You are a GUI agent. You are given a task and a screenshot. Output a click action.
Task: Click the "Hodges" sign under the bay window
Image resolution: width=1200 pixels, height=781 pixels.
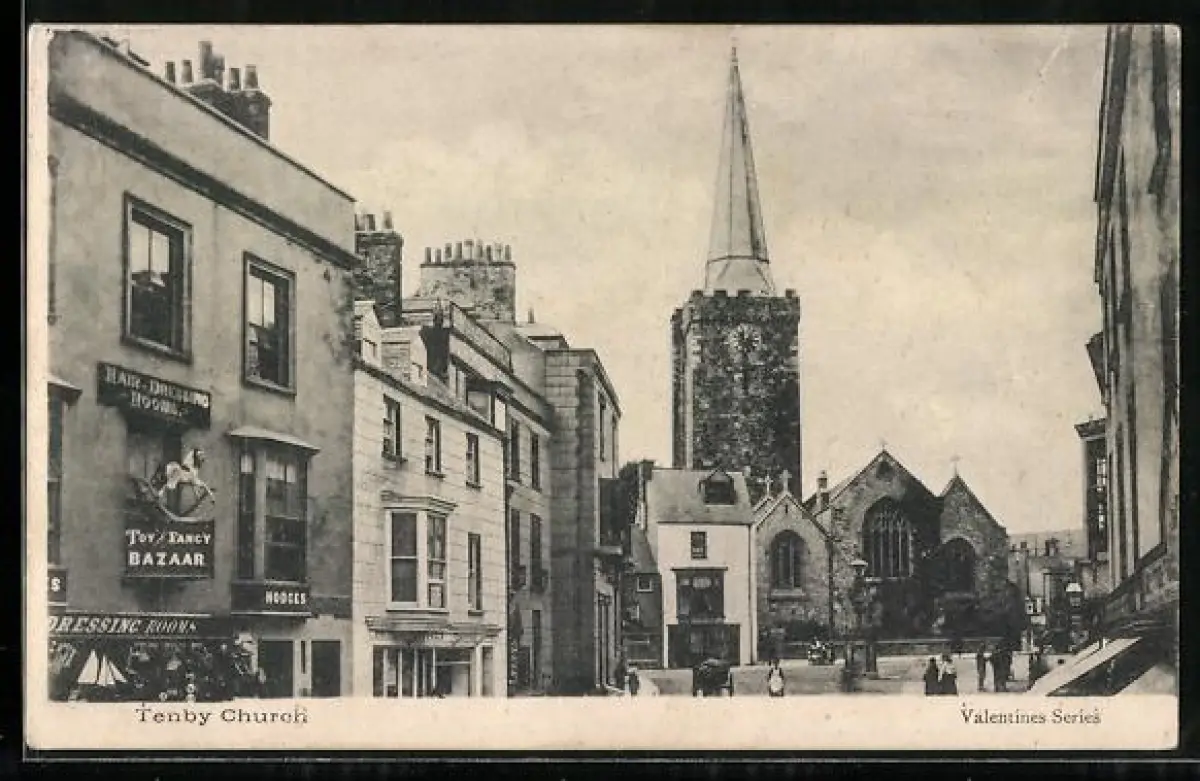tap(285, 597)
